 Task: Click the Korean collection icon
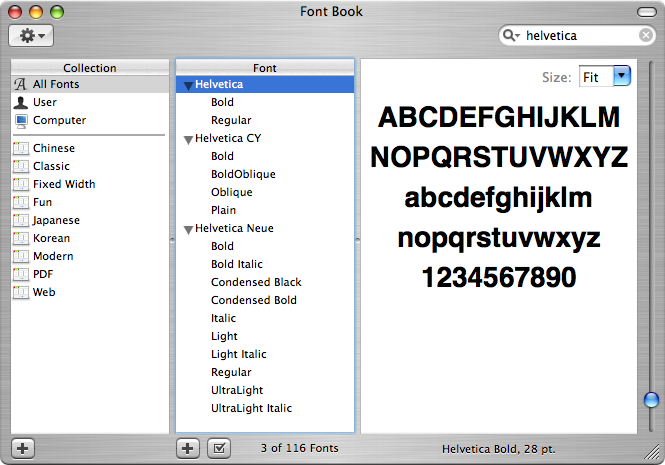tap(21, 238)
